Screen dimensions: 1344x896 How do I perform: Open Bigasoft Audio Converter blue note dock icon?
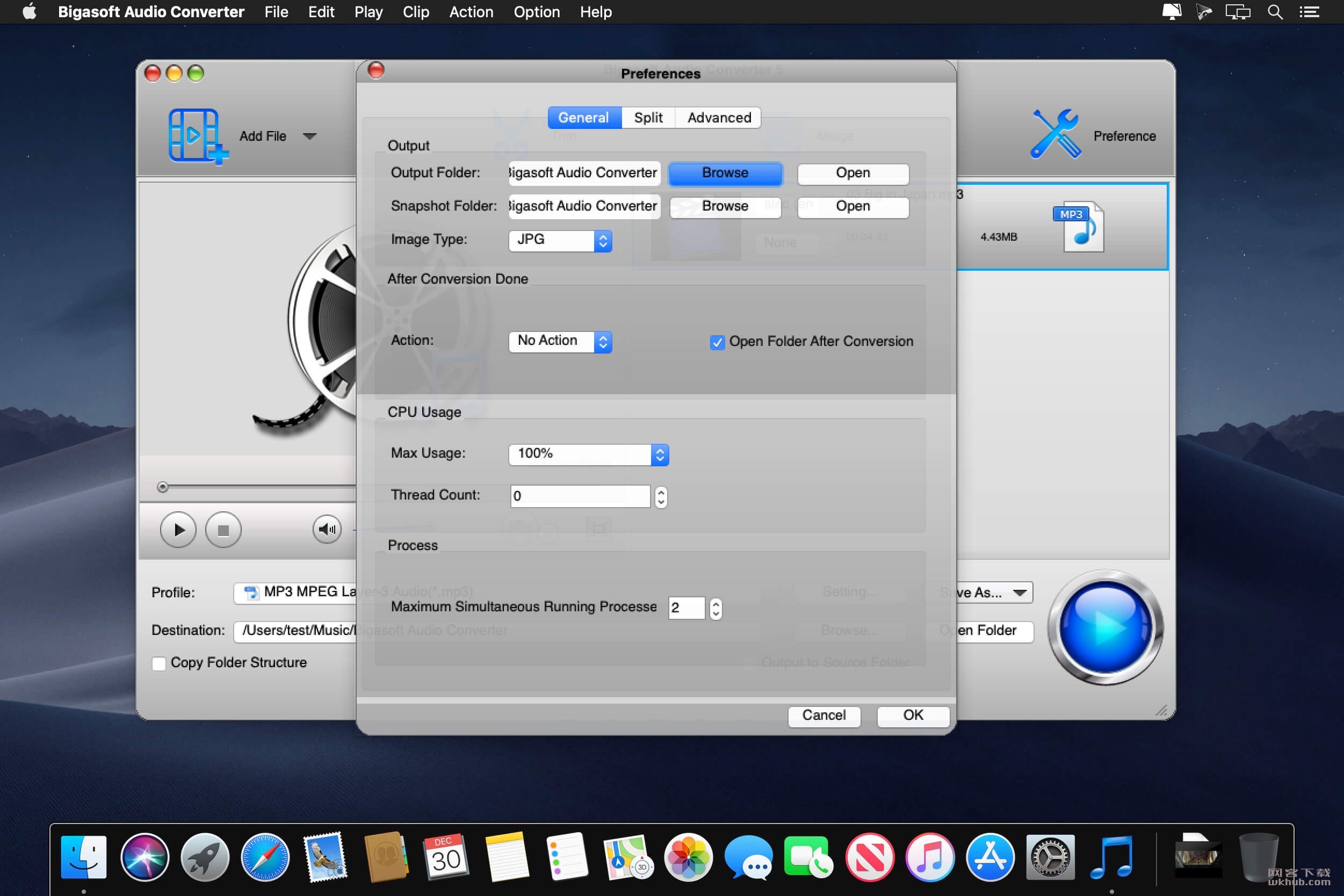pyautogui.click(x=1111, y=857)
